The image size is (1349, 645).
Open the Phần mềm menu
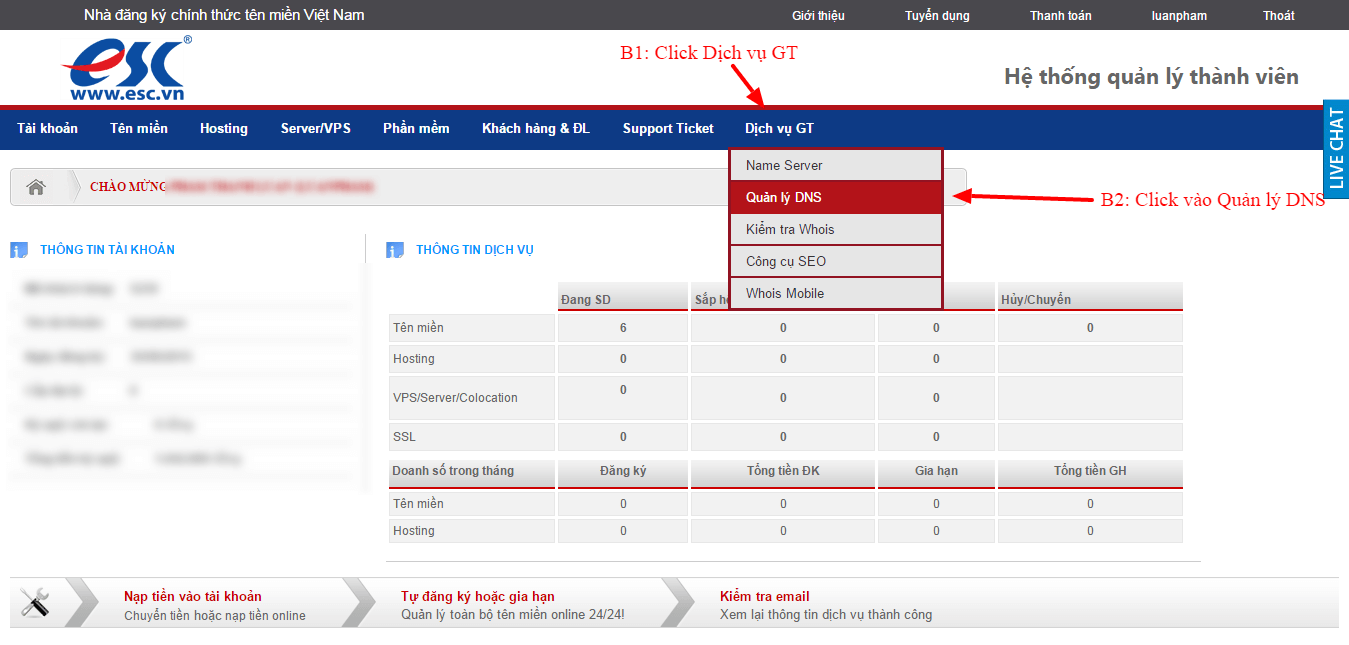point(416,128)
